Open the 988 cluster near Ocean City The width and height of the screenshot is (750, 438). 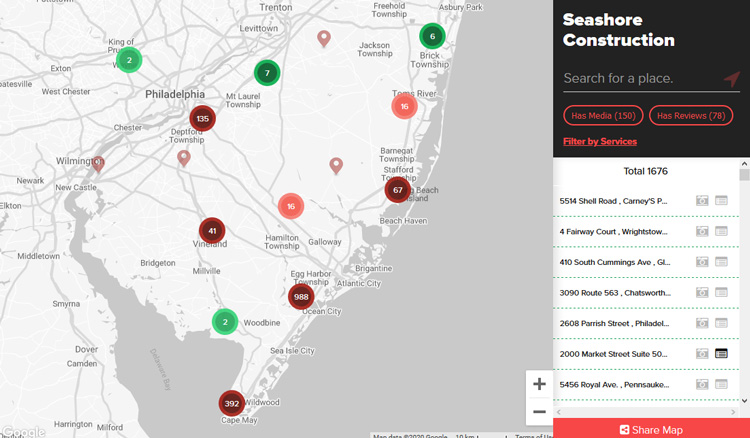pyautogui.click(x=301, y=296)
